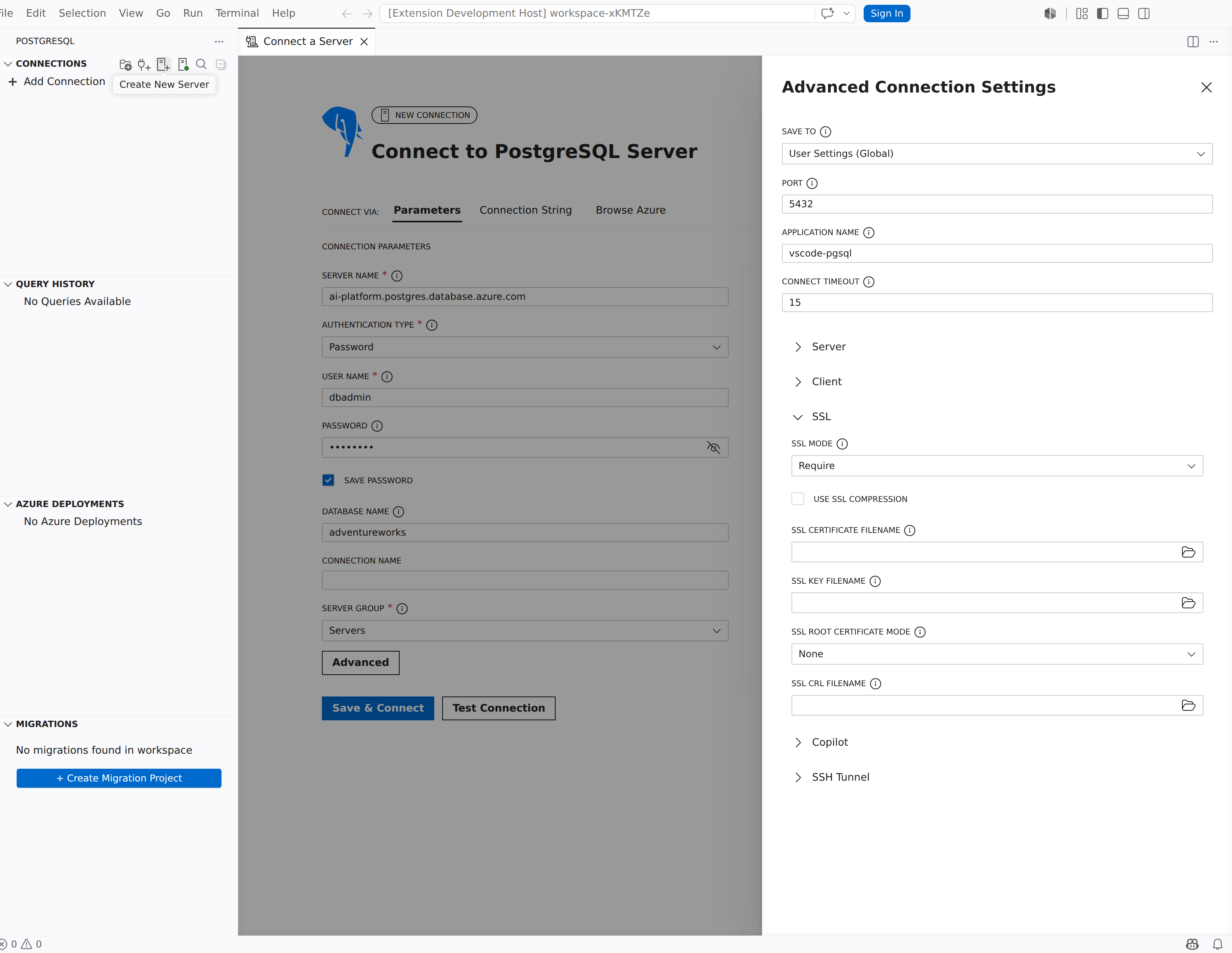Toggle primary side bar layout icon

click(1103, 14)
